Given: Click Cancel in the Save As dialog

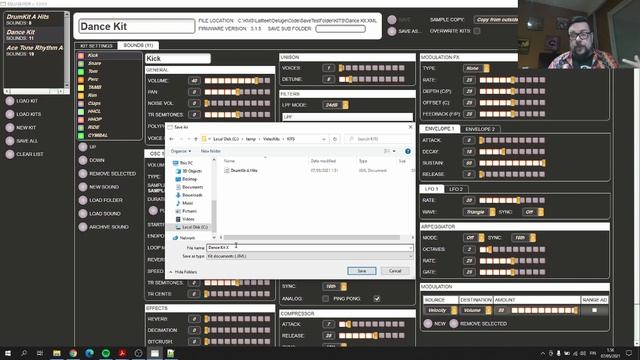Looking at the screenshot, I should coord(395,271).
